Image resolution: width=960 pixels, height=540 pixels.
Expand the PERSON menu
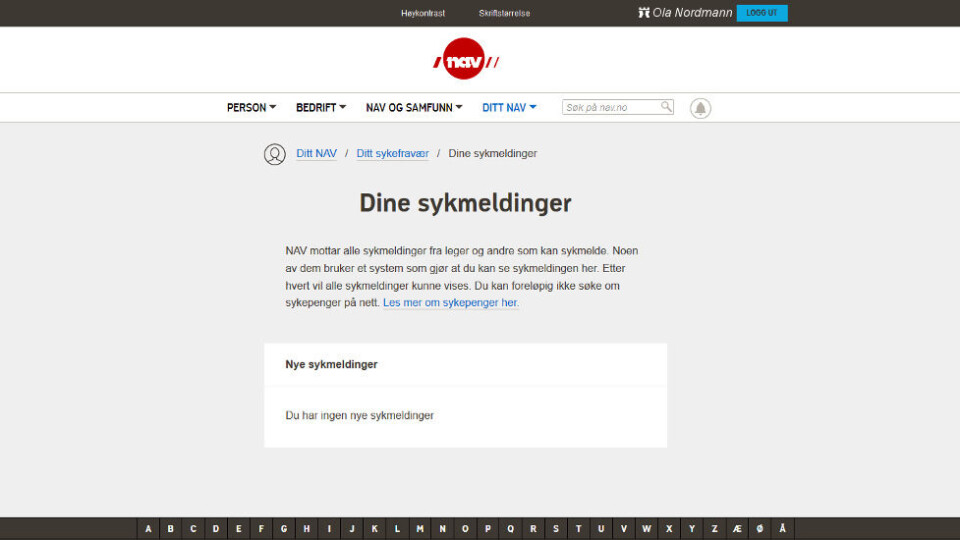(x=251, y=108)
